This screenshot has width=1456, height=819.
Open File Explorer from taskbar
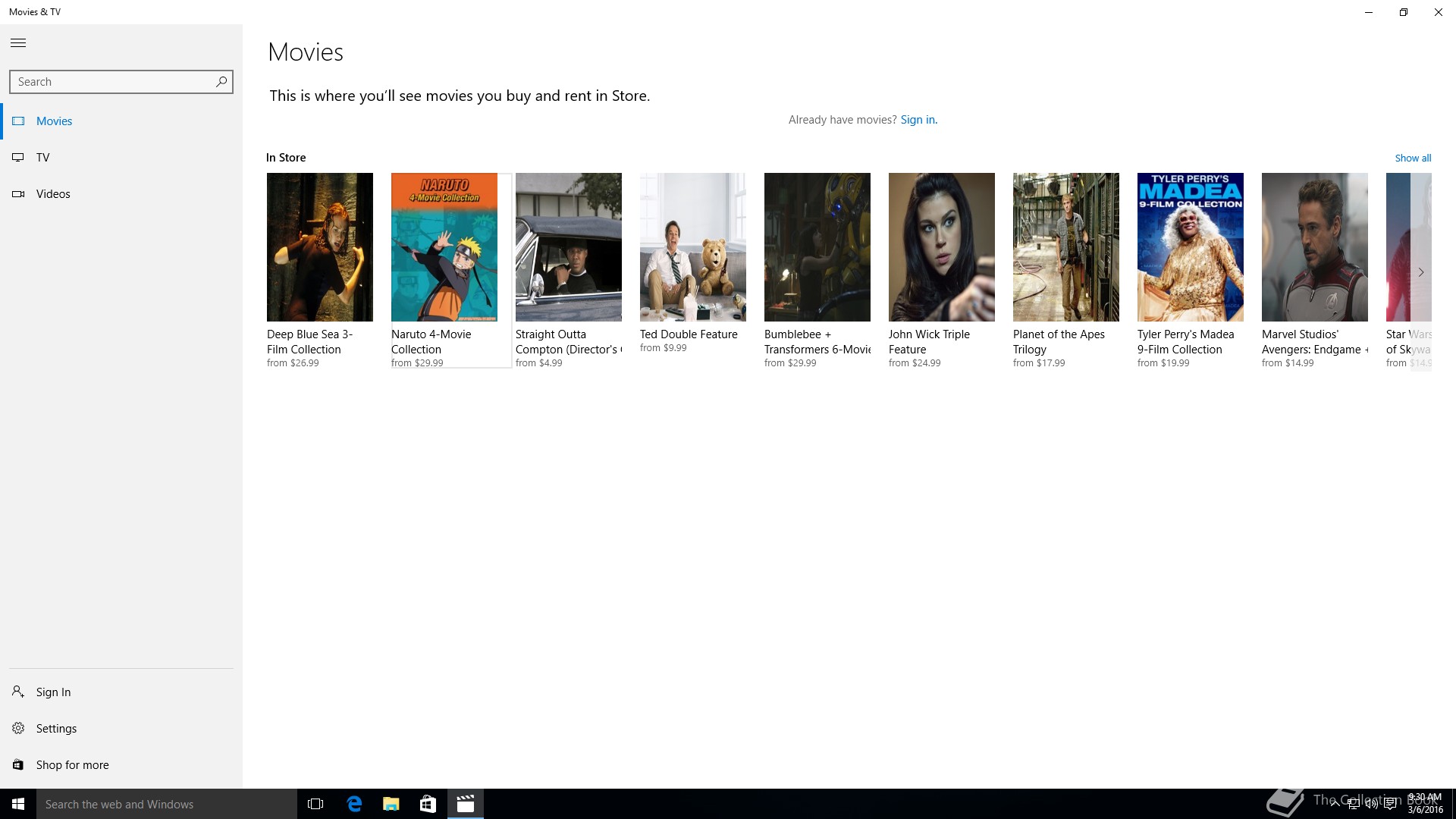(391, 804)
